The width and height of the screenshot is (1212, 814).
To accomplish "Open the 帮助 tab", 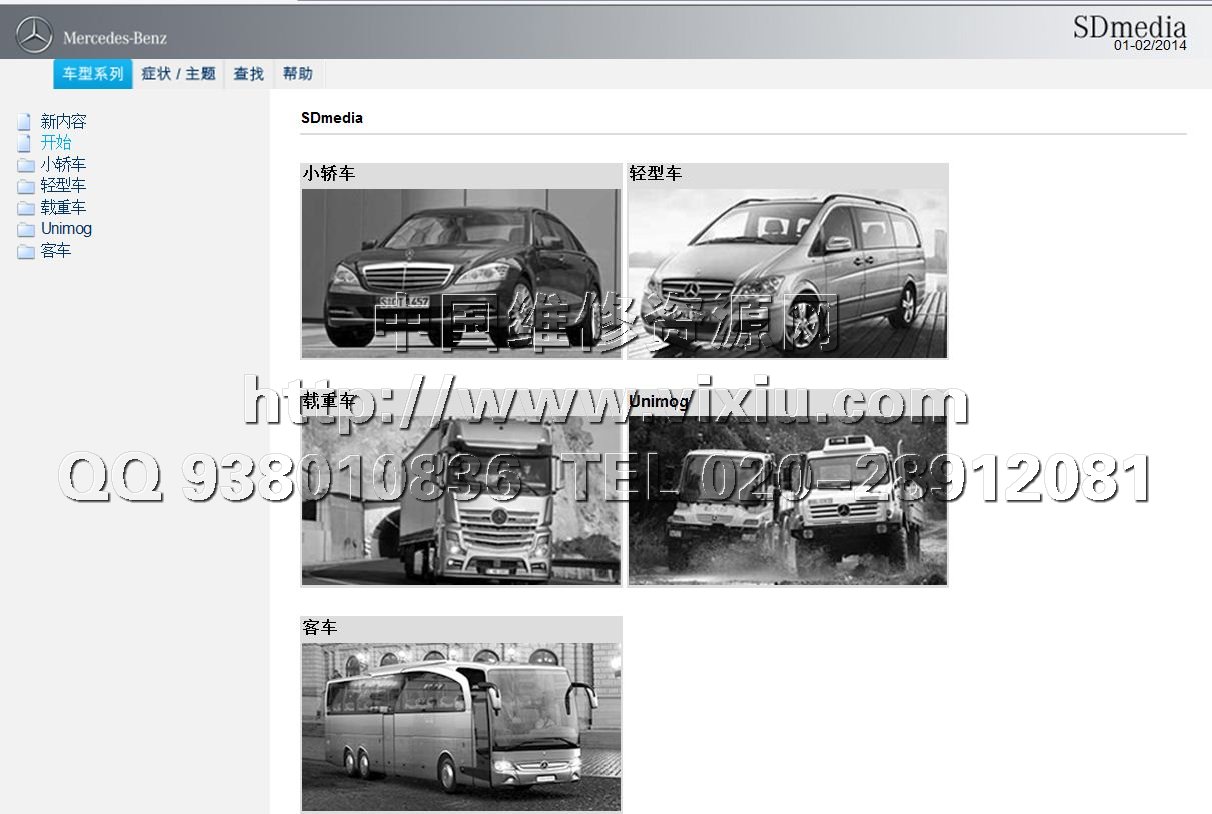I will [297, 74].
